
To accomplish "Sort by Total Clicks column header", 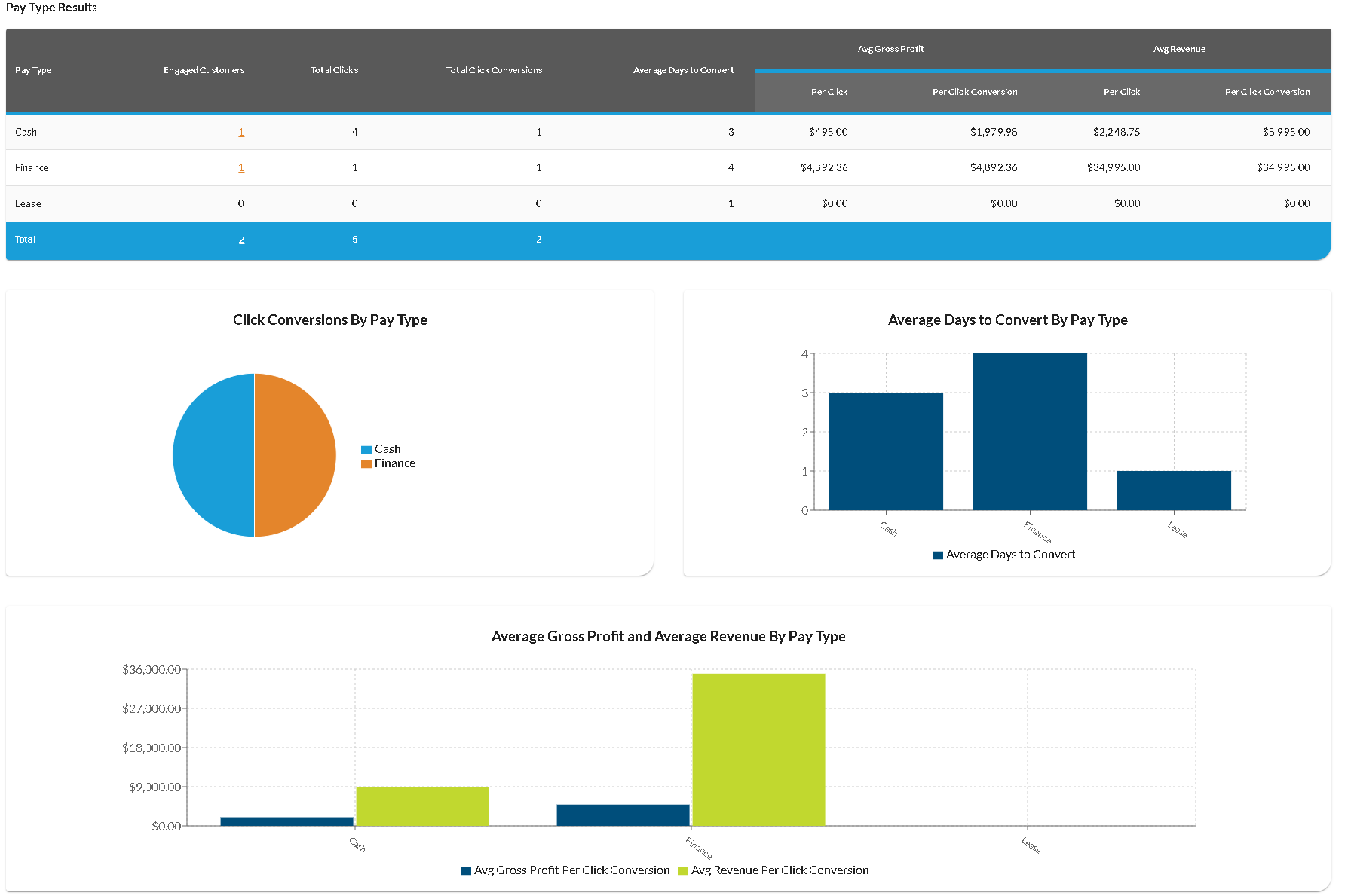I will click(334, 70).
